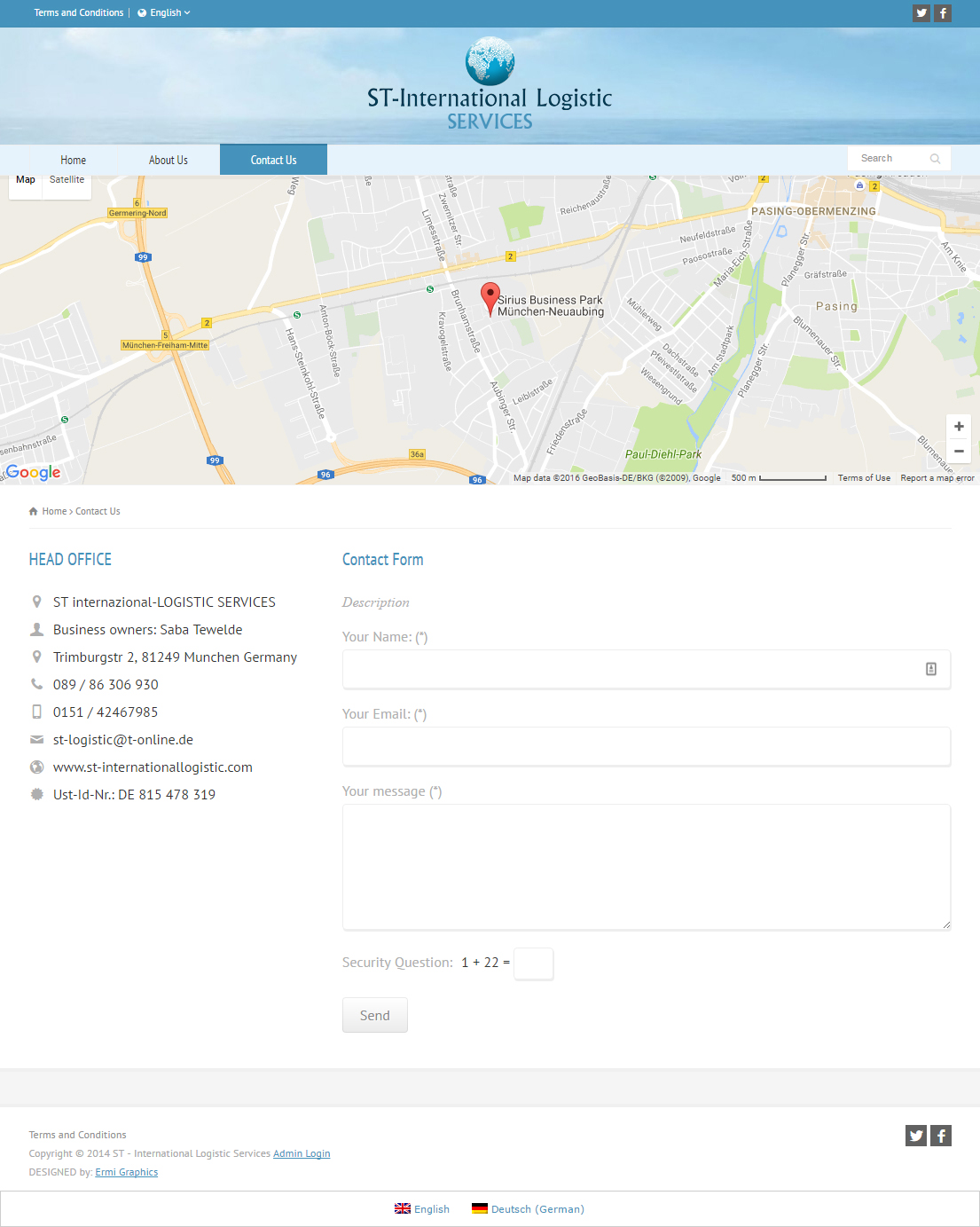Click the HEAD OFFICE heading

pyautogui.click(x=70, y=559)
